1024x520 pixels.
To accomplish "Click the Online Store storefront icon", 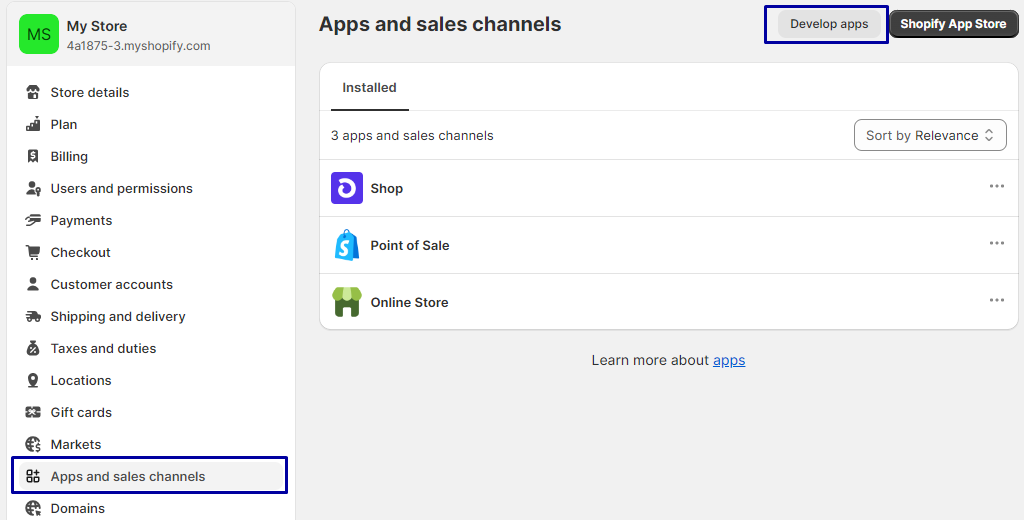I will pos(347,302).
